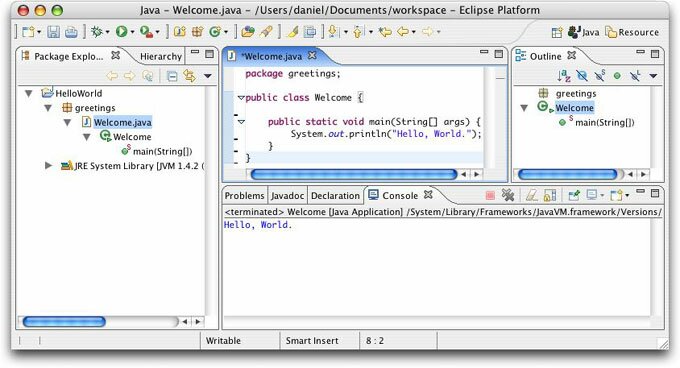Toggle Hide Non-Public Members in Outline
680x368 pixels.
[x=618, y=76]
